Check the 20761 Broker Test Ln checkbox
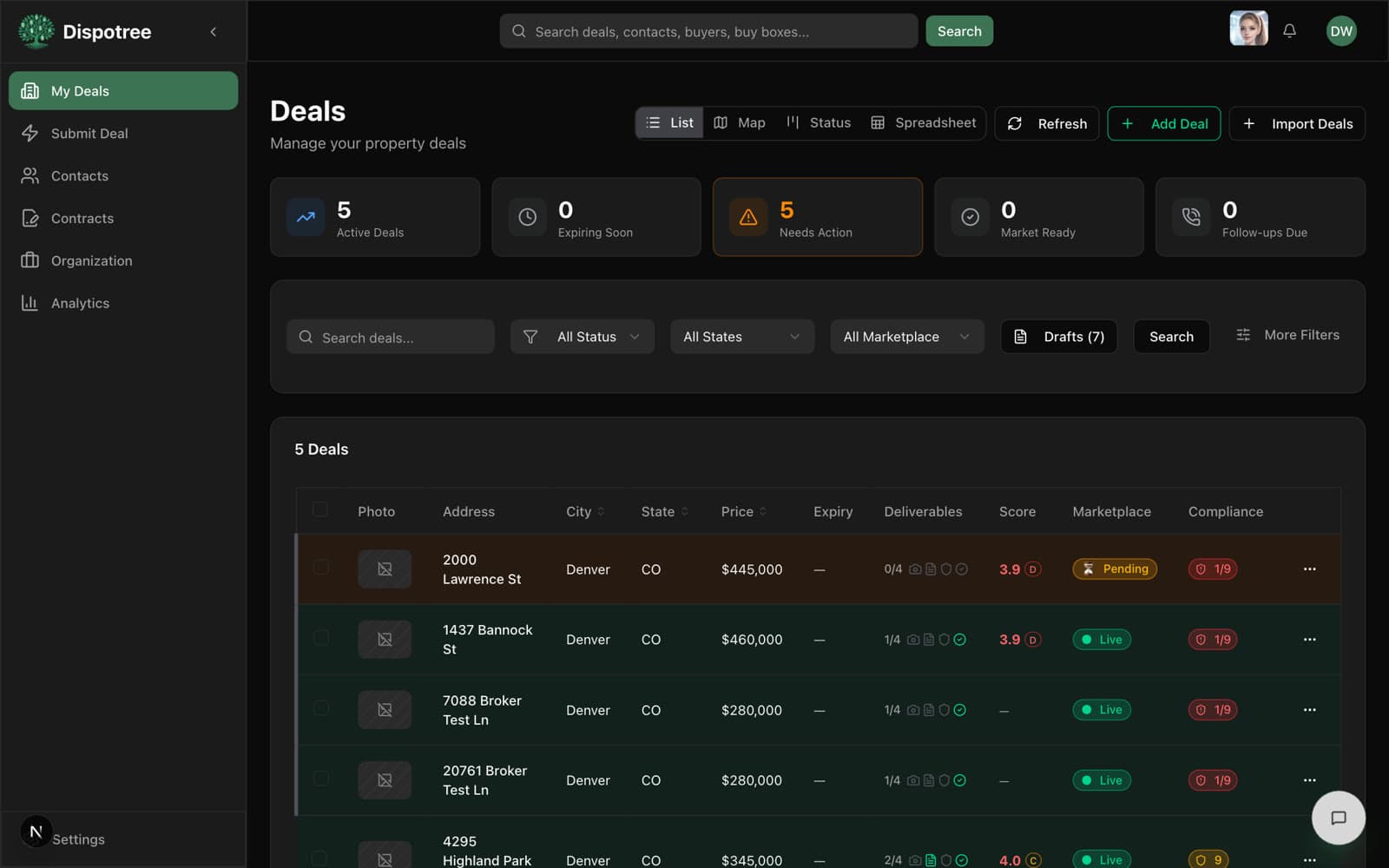The height and width of the screenshot is (868, 1389). pos(320,779)
